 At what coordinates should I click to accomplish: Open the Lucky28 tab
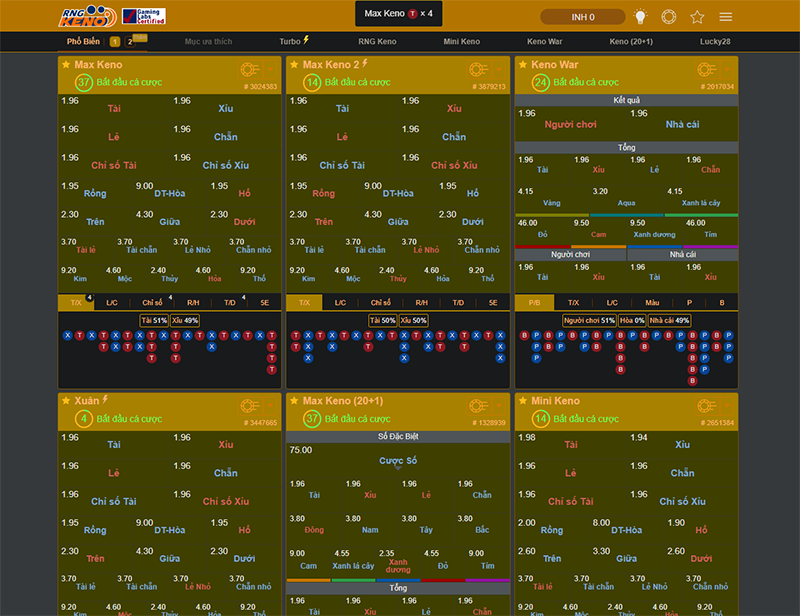[715, 41]
